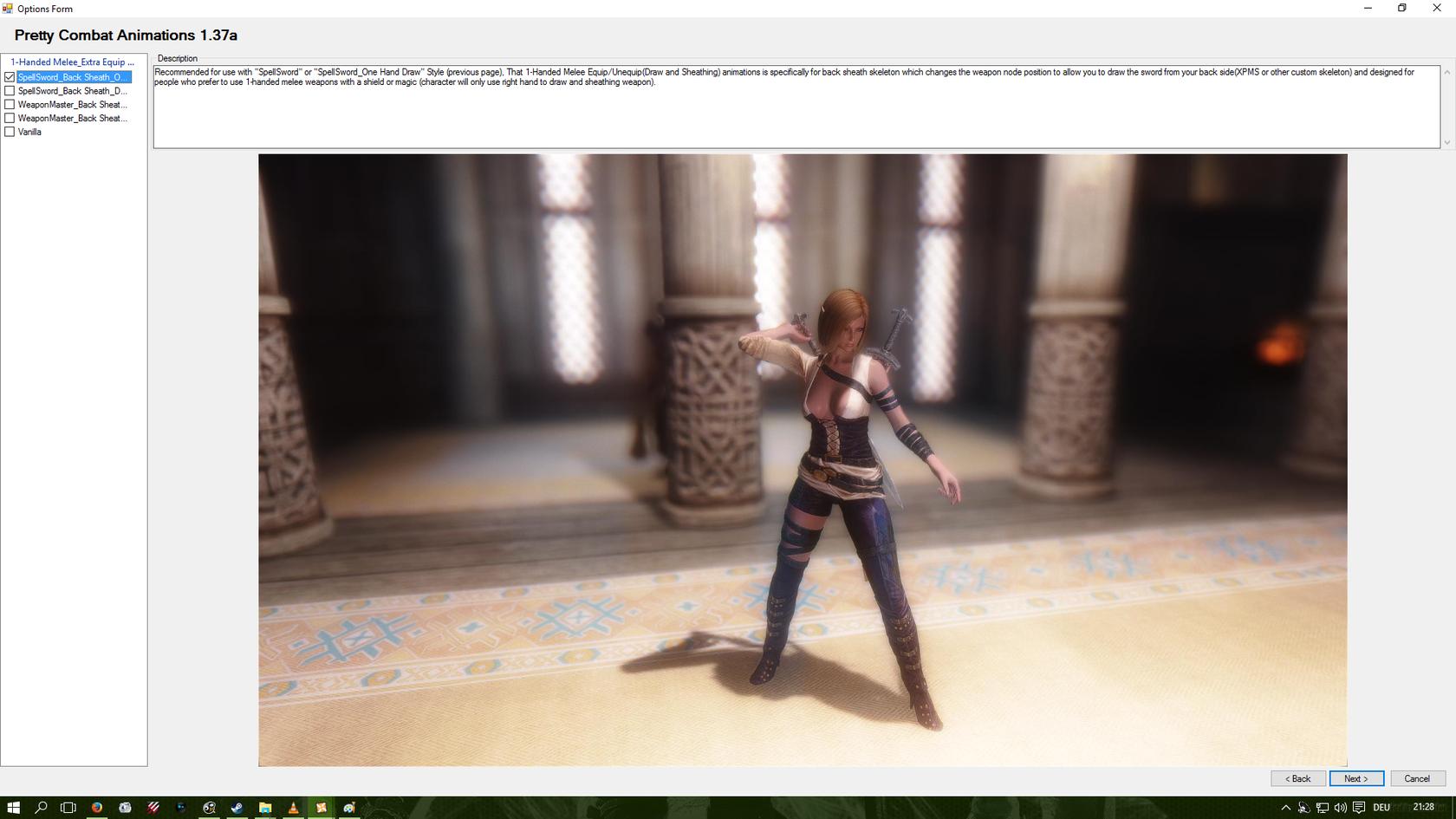Check the second SpellSword_Back Sheath option

10,91
